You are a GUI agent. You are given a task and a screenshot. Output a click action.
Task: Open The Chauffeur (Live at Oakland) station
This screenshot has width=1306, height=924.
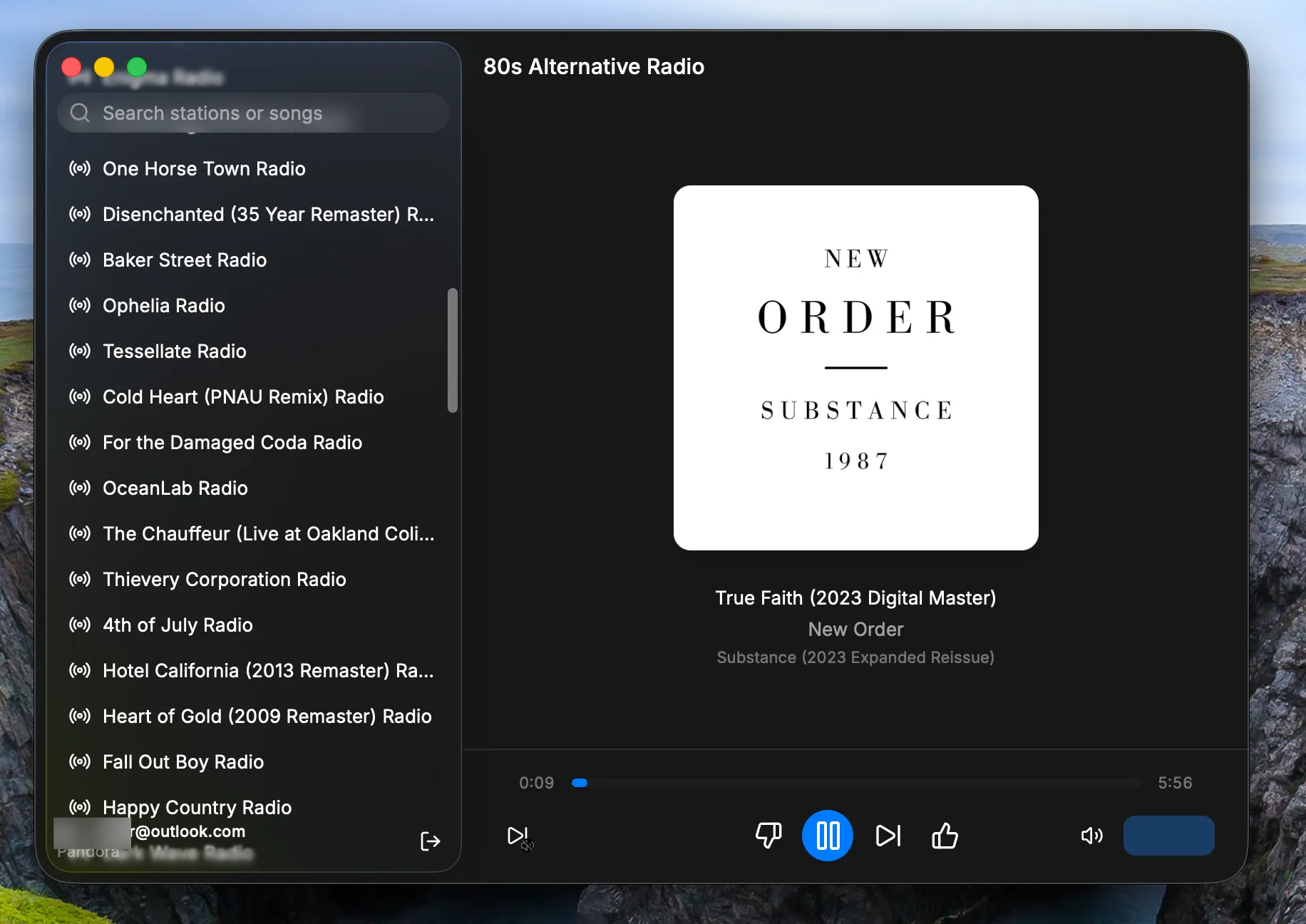click(x=253, y=533)
